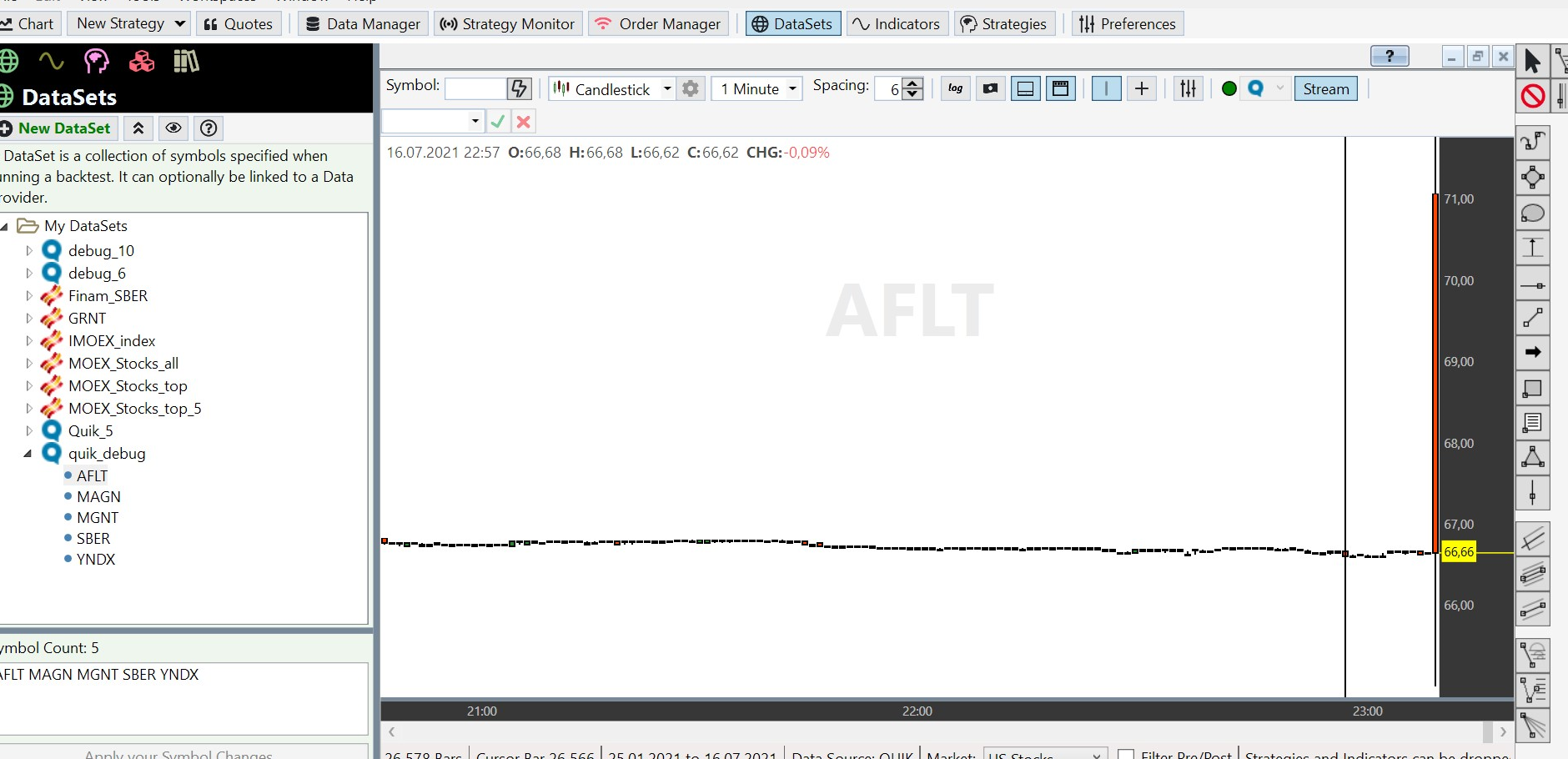Open the Preferences tab
Screen dimensions: 1568x759
(1127, 23)
